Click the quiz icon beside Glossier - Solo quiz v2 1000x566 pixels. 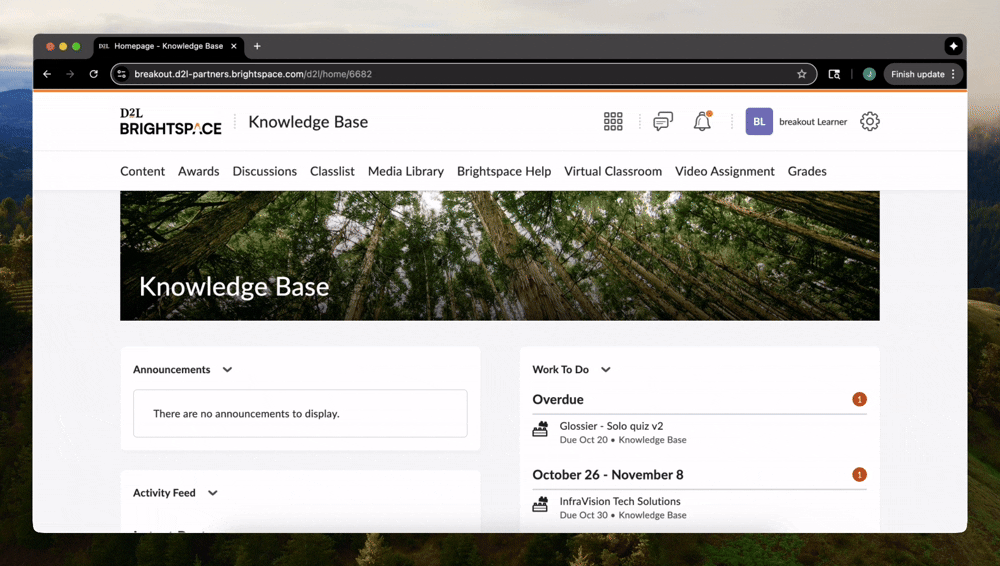pos(540,429)
